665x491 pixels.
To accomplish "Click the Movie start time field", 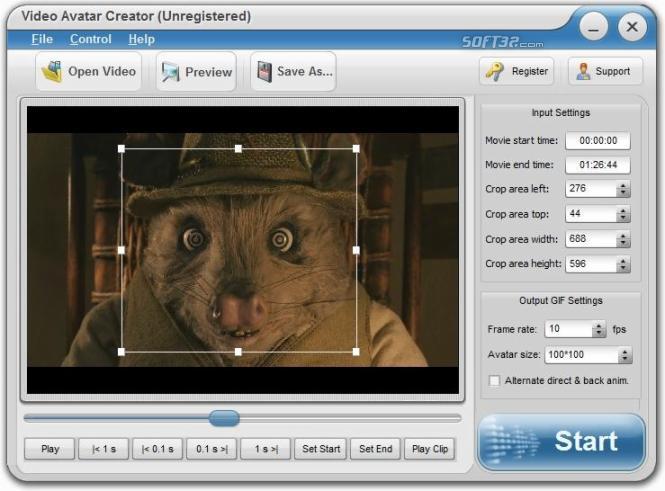I will tap(598, 141).
